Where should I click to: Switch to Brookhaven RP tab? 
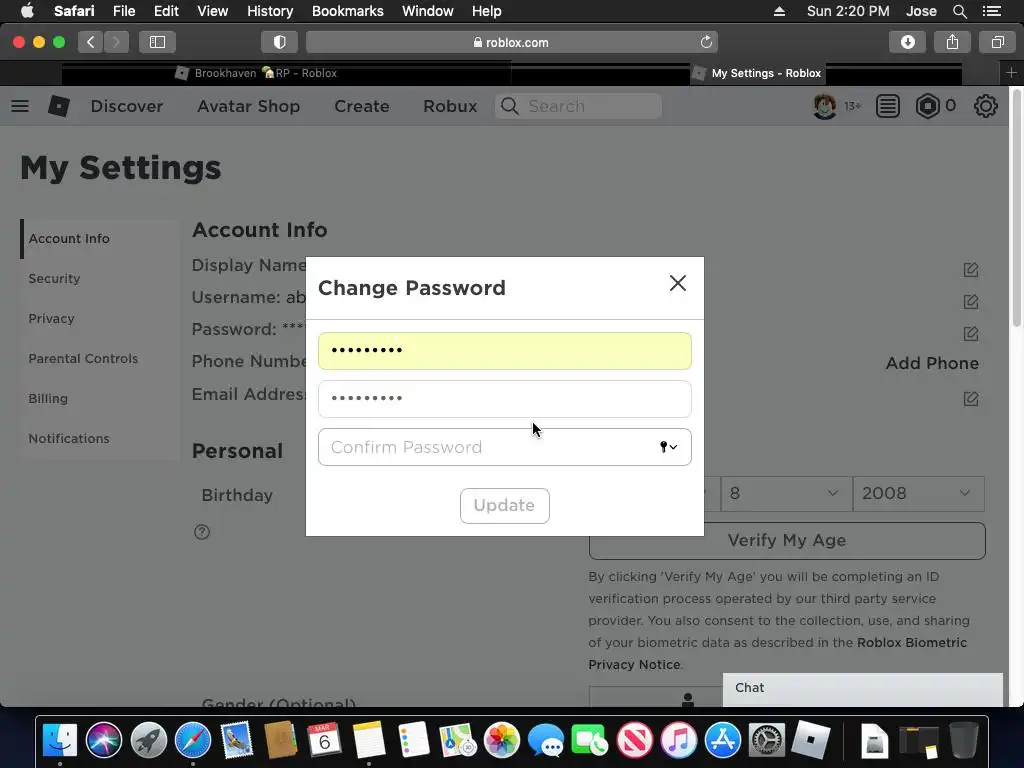257,73
